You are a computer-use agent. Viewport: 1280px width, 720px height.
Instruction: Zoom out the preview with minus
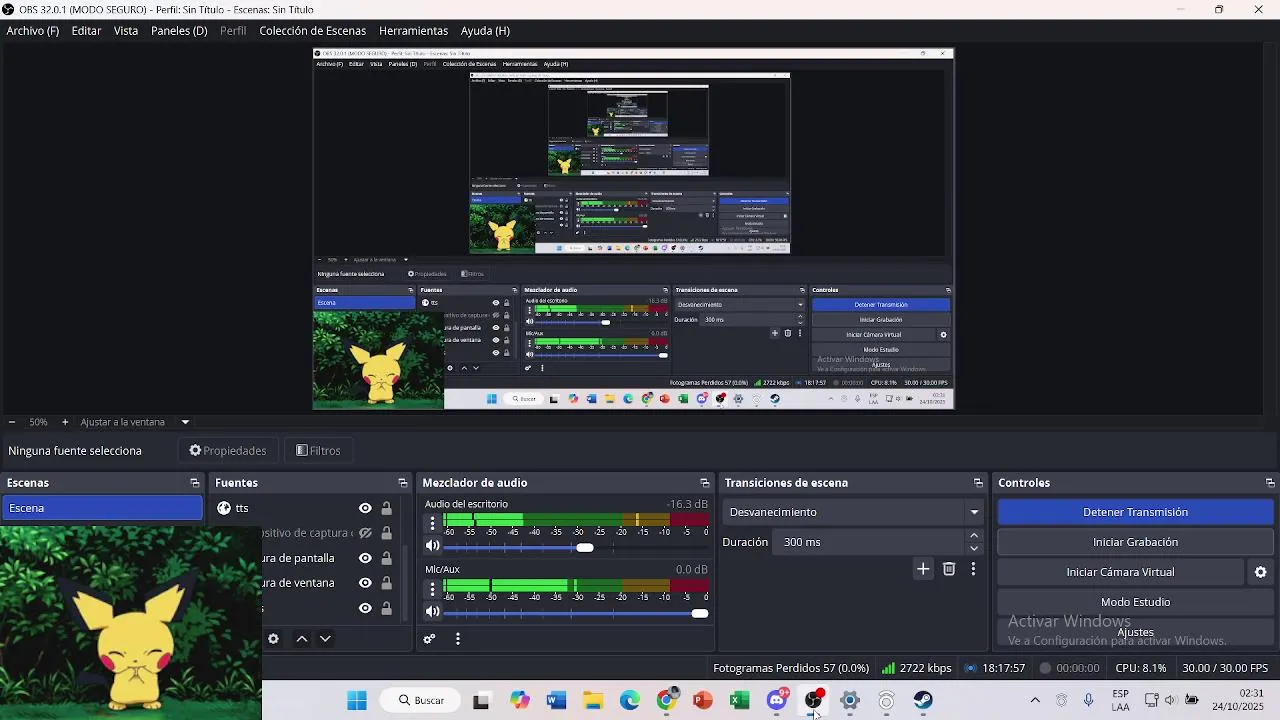[11, 422]
